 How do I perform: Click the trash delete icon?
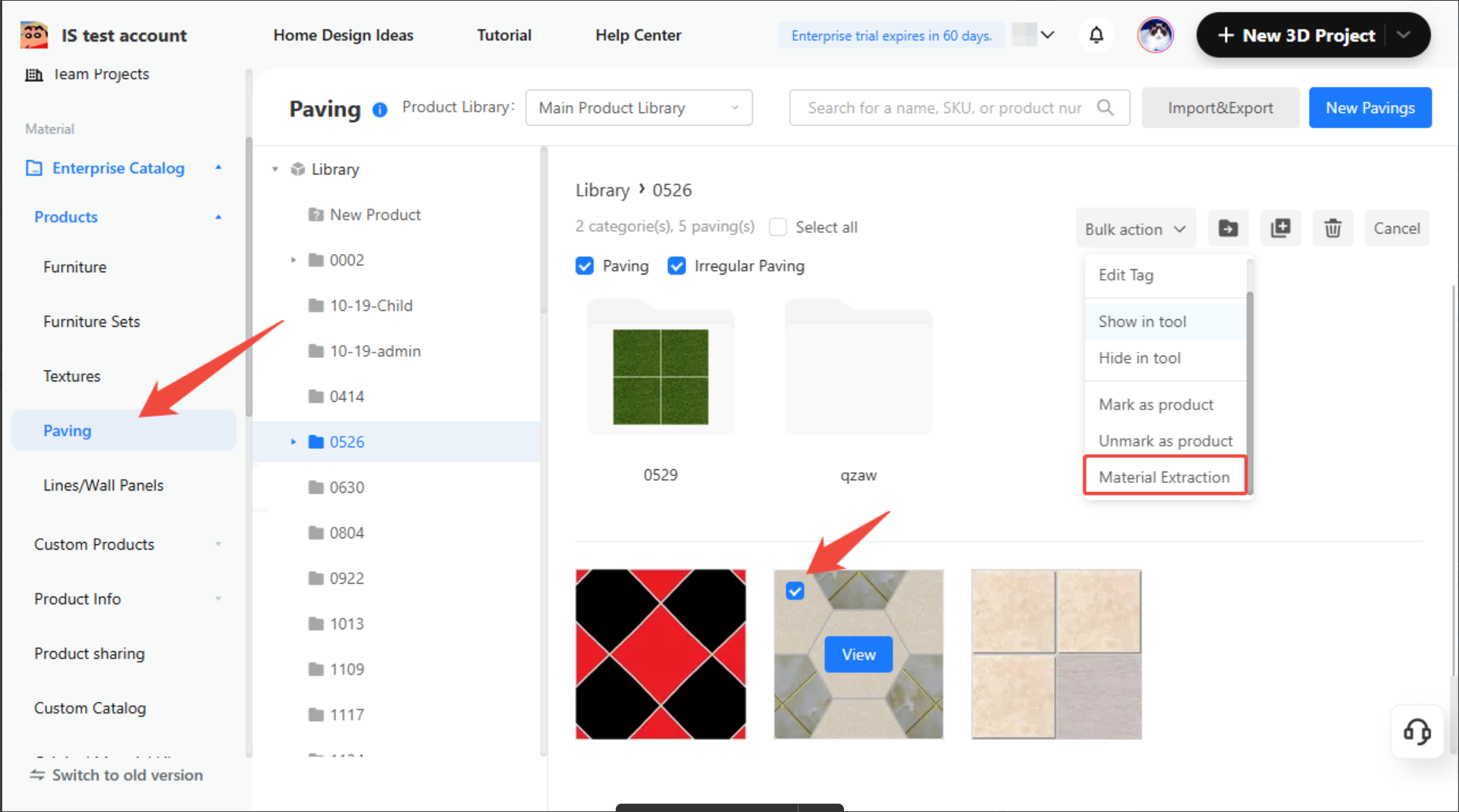(x=1332, y=228)
